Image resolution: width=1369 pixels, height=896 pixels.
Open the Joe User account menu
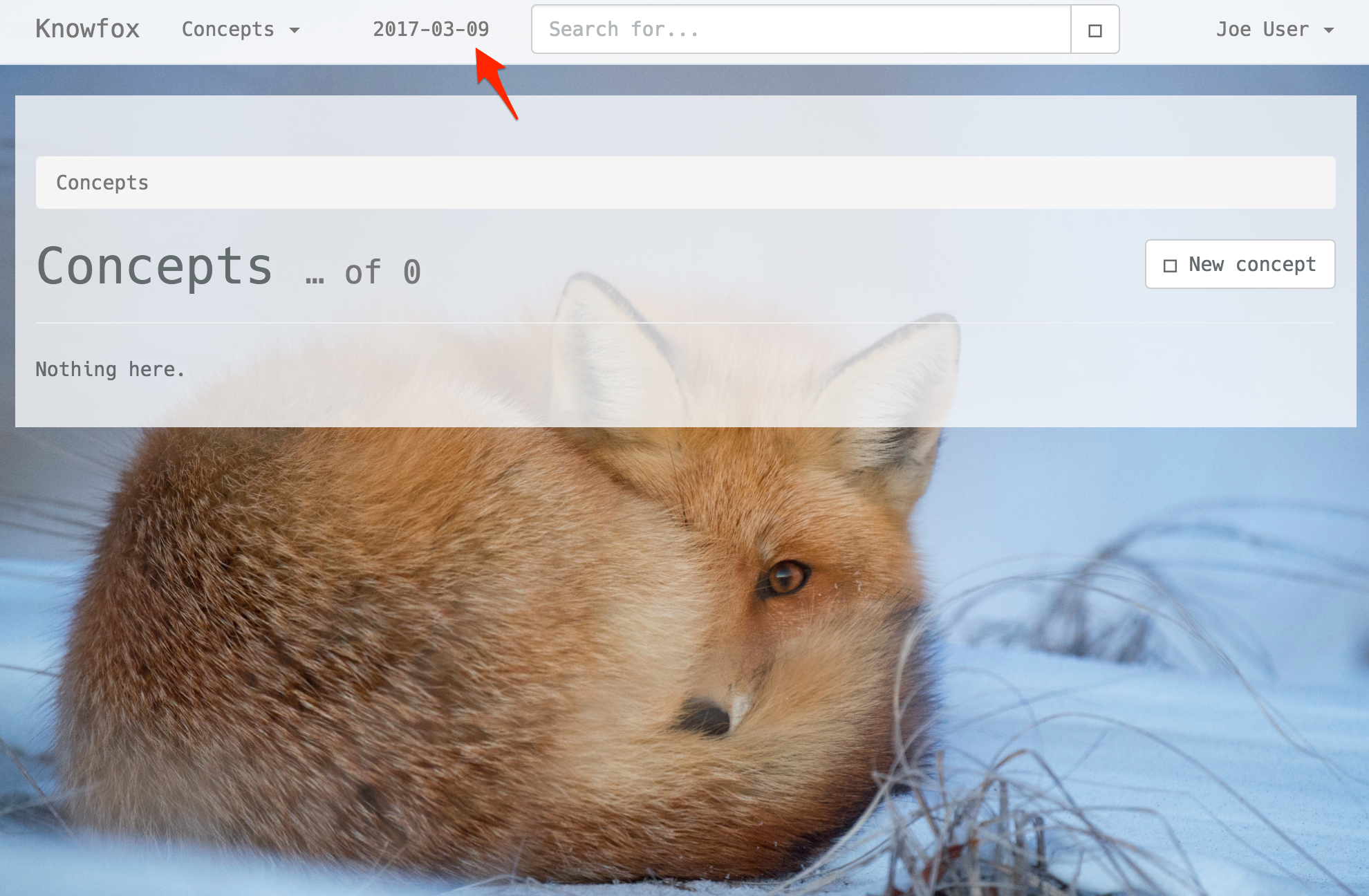tap(1262, 29)
